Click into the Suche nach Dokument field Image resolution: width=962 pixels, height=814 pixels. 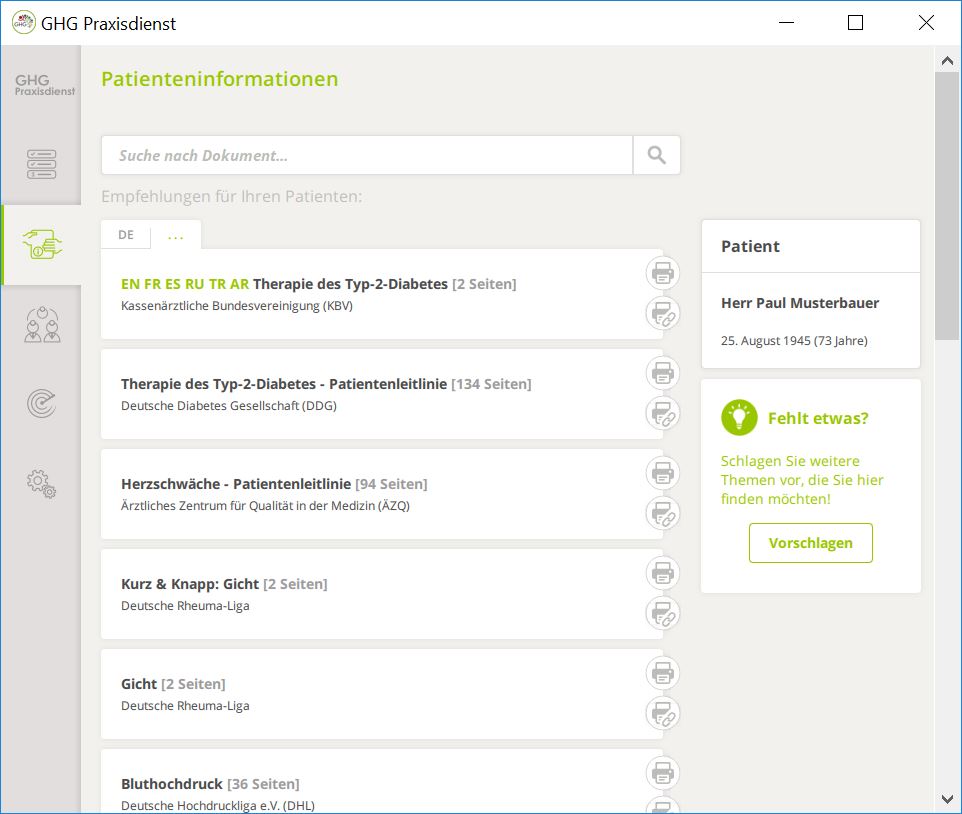click(x=367, y=155)
